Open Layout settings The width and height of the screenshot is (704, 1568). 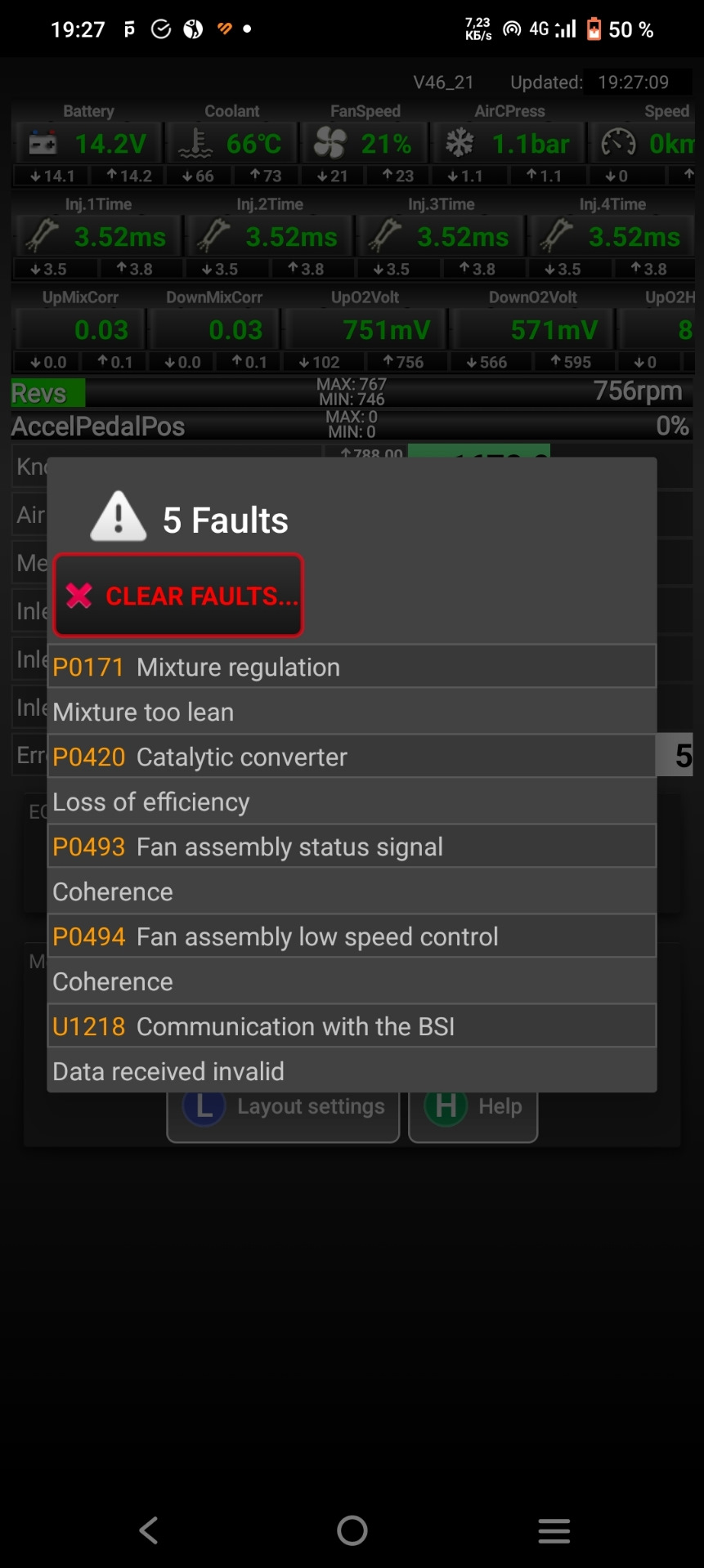[283, 1116]
